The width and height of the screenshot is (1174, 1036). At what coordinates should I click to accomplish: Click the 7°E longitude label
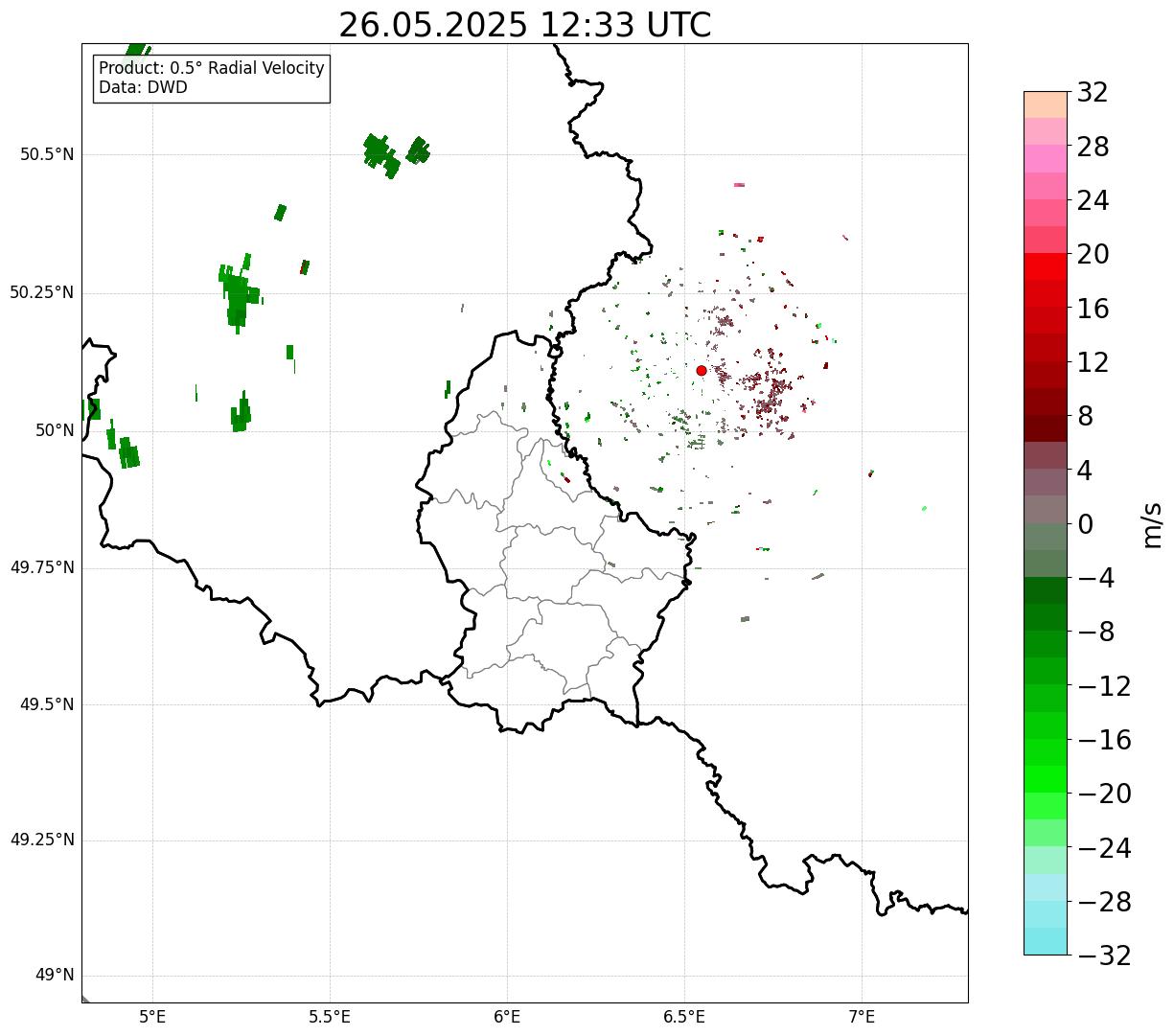862,1017
